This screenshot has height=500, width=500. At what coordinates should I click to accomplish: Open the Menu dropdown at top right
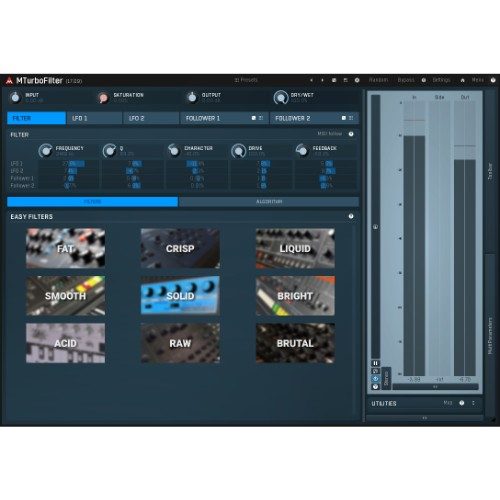pyautogui.click(x=478, y=80)
